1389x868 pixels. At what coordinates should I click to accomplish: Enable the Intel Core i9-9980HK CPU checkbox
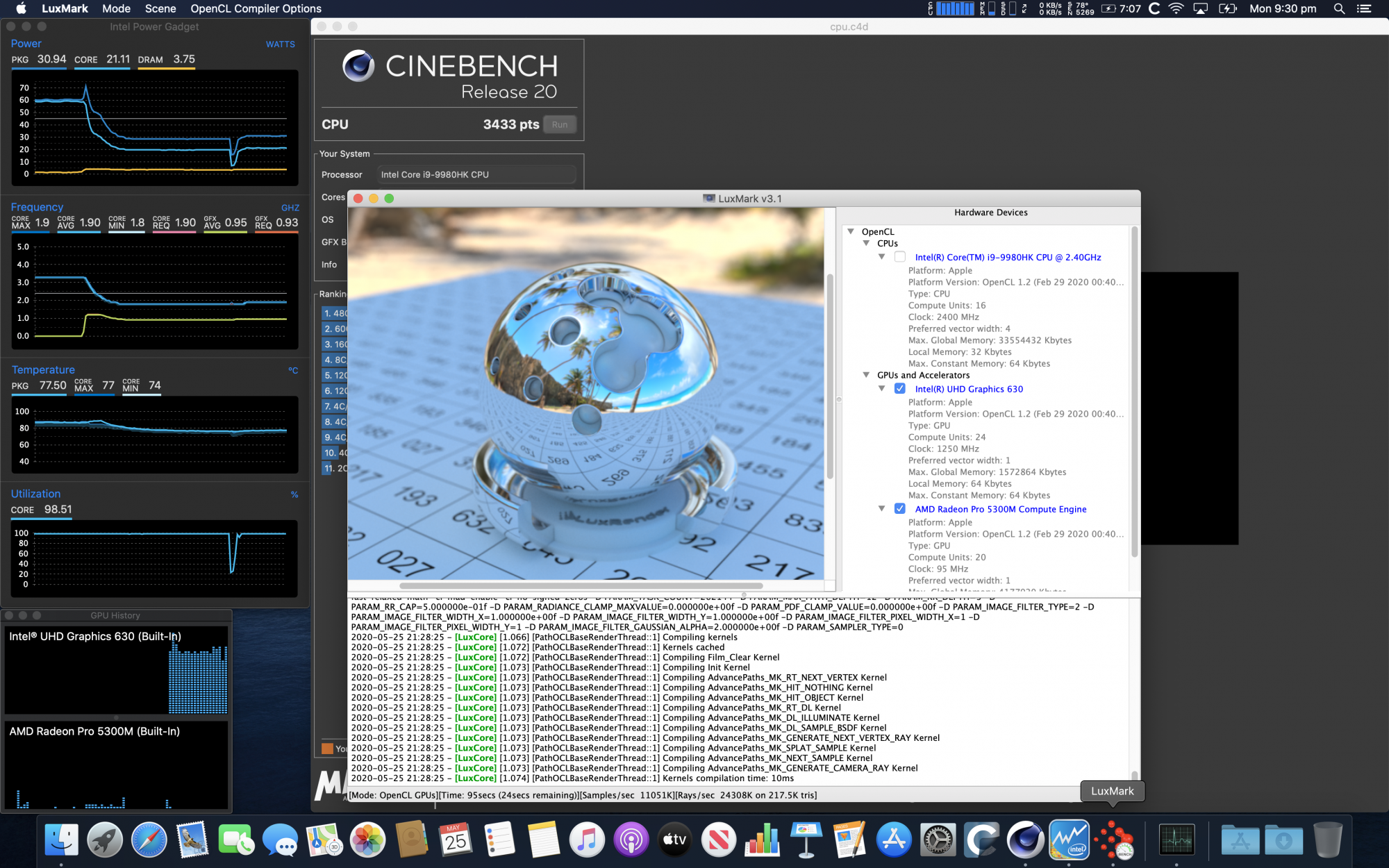(900, 257)
